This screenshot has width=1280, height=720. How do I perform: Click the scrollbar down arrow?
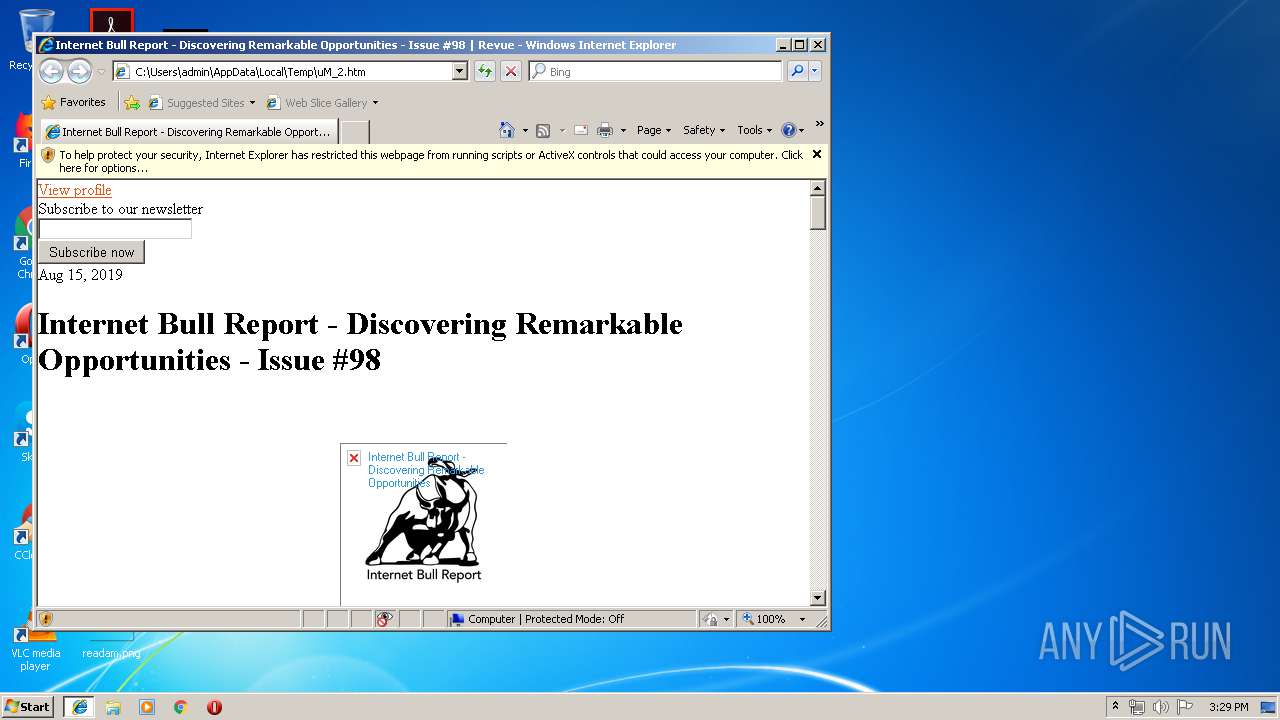pos(818,598)
